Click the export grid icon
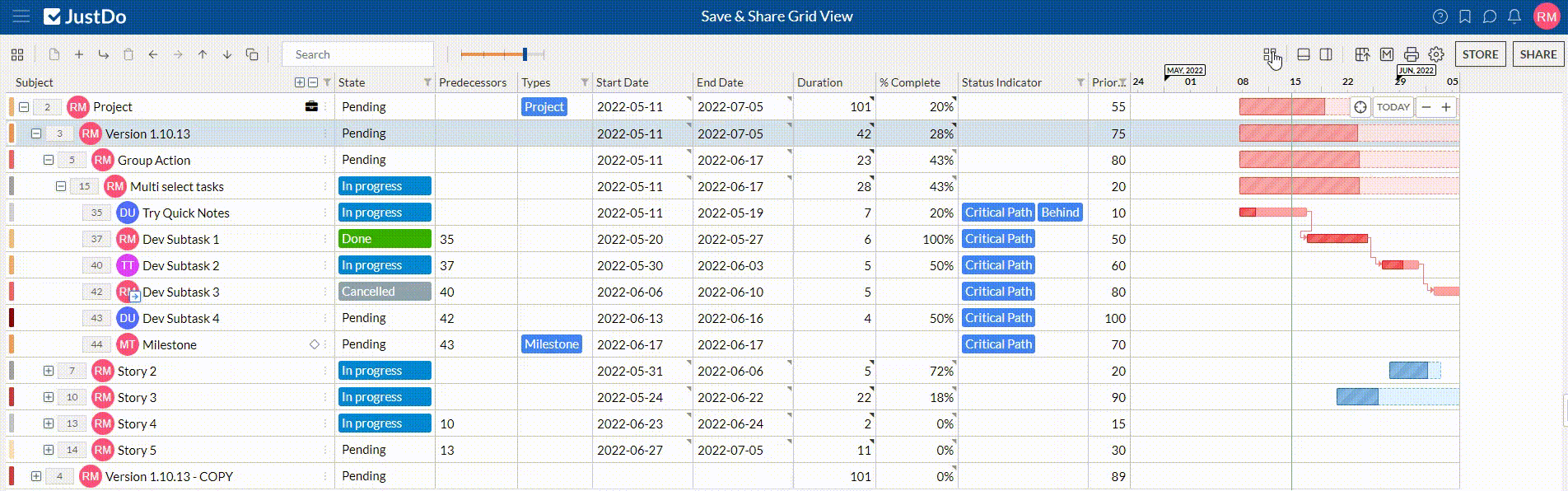The height and width of the screenshot is (491, 1568). 1362,54
